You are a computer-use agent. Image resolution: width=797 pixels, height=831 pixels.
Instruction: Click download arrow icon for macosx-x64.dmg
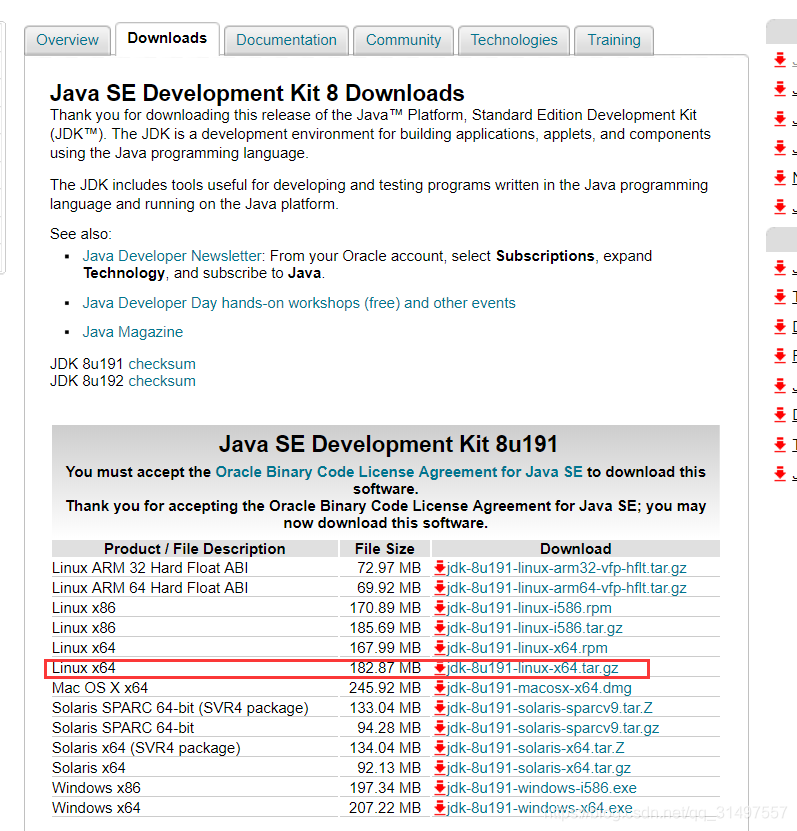[440, 688]
